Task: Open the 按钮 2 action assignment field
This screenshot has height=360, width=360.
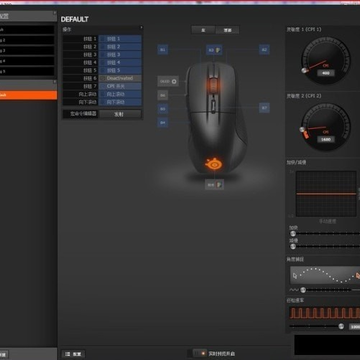Action: point(120,47)
